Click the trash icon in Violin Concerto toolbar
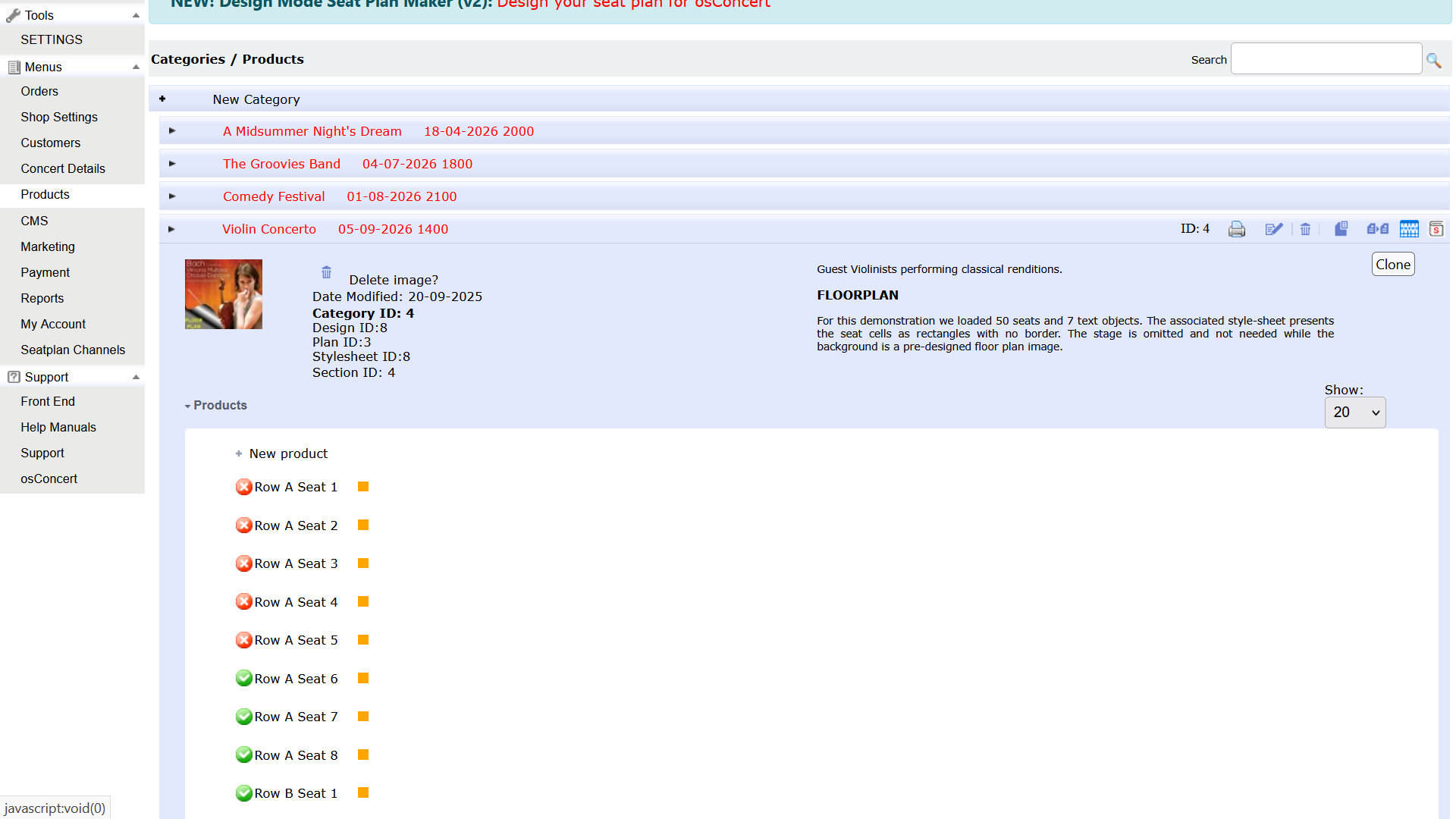Image resolution: width=1456 pixels, height=819 pixels. pos(1305,229)
